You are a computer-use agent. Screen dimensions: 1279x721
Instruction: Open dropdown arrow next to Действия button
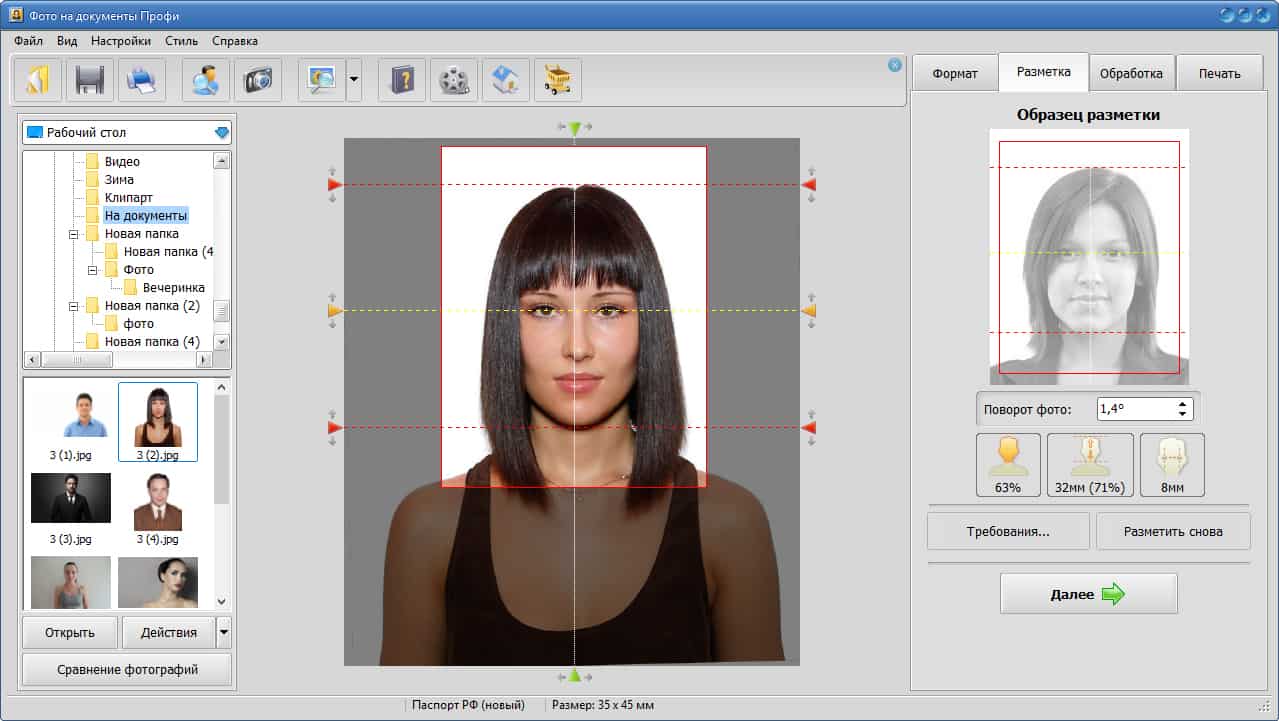(224, 632)
